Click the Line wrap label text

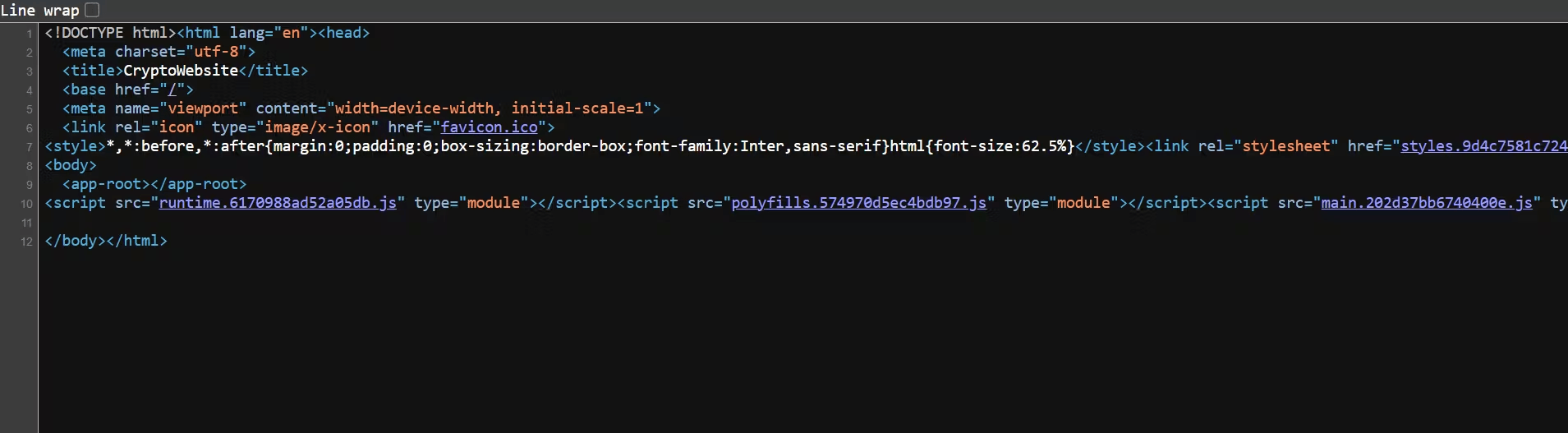(x=39, y=10)
